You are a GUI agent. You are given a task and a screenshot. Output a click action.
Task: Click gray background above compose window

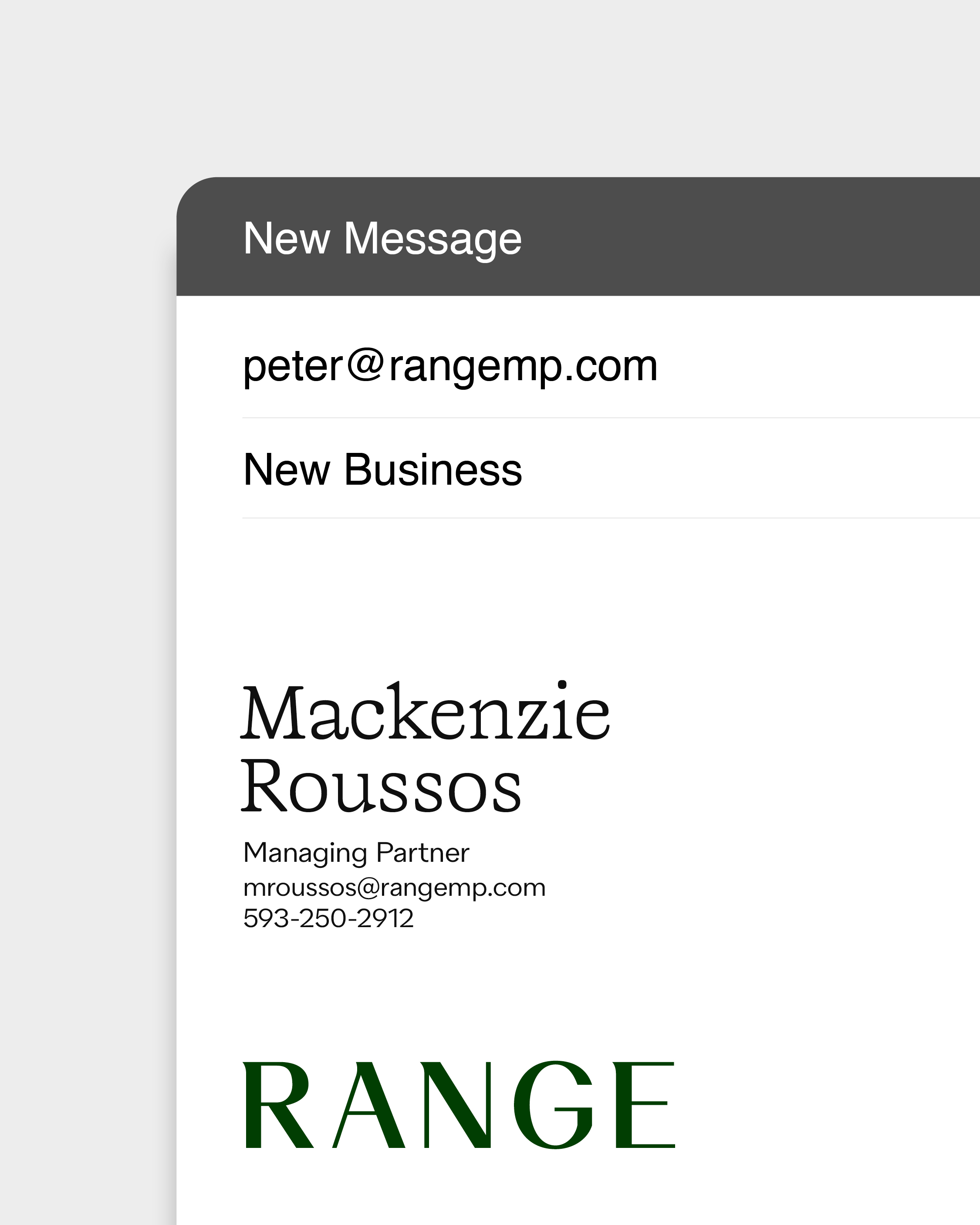coord(489,85)
